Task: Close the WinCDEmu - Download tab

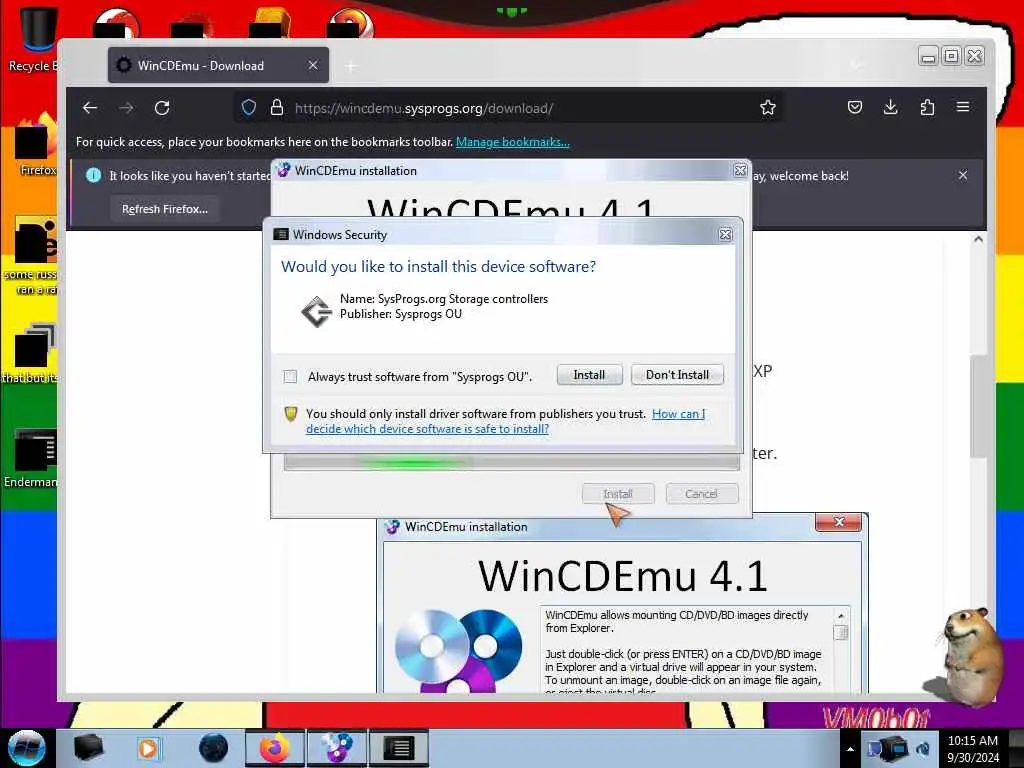Action: pos(313,65)
